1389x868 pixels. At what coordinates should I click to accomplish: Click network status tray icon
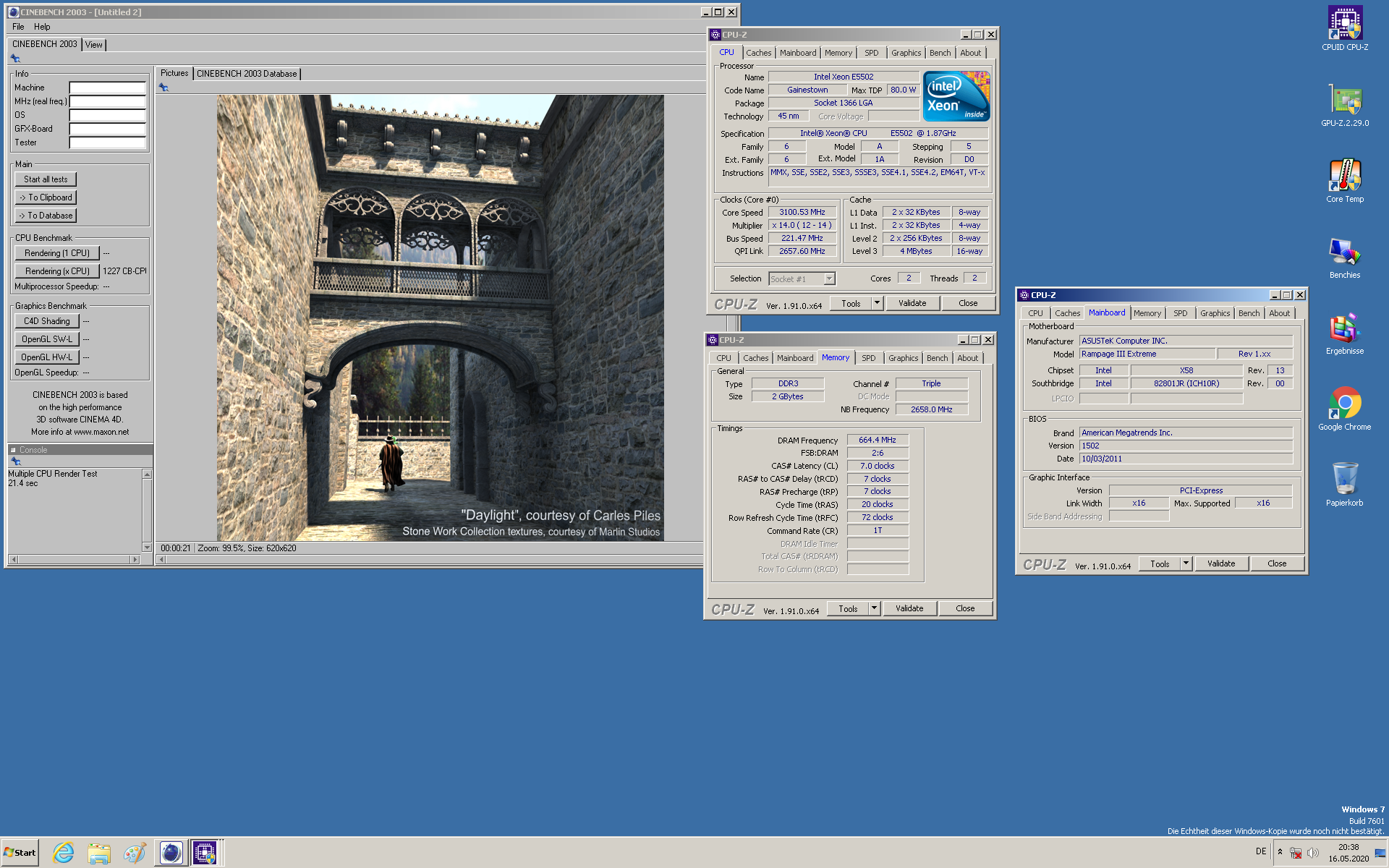pyautogui.click(x=1296, y=853)
